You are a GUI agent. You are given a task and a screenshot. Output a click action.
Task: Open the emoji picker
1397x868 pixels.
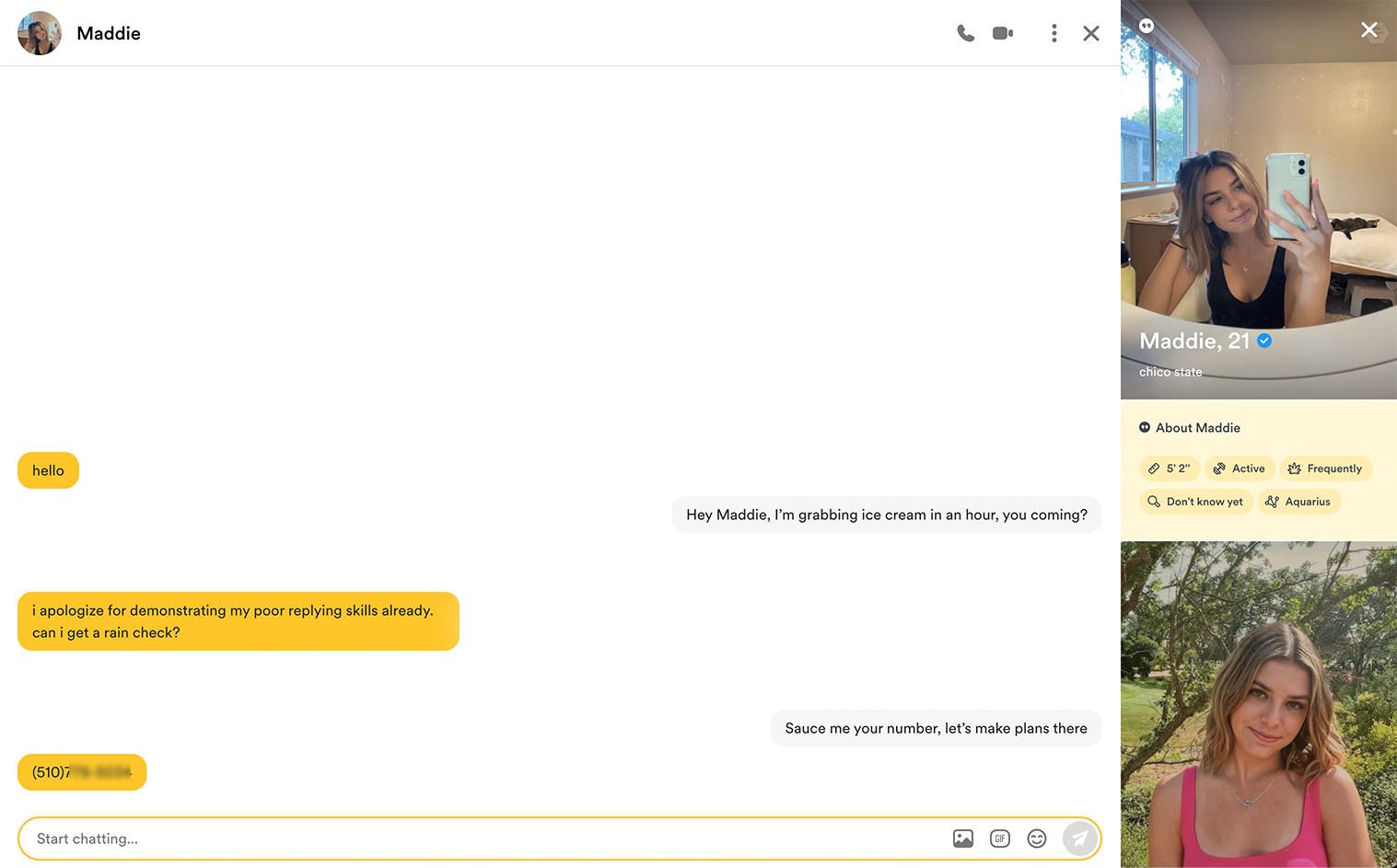point(1037,839)
